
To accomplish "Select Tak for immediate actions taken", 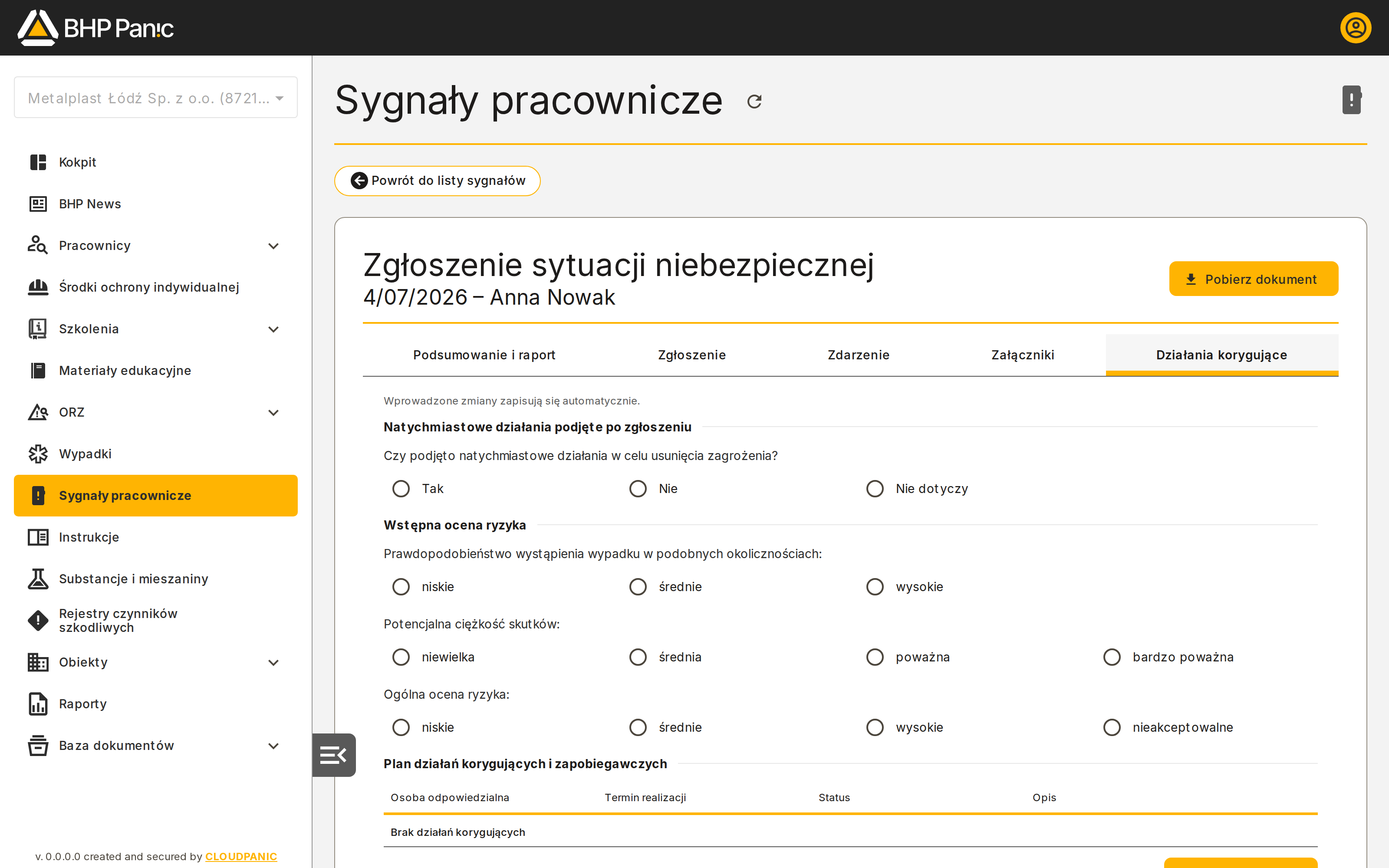I will pos(401,489).
